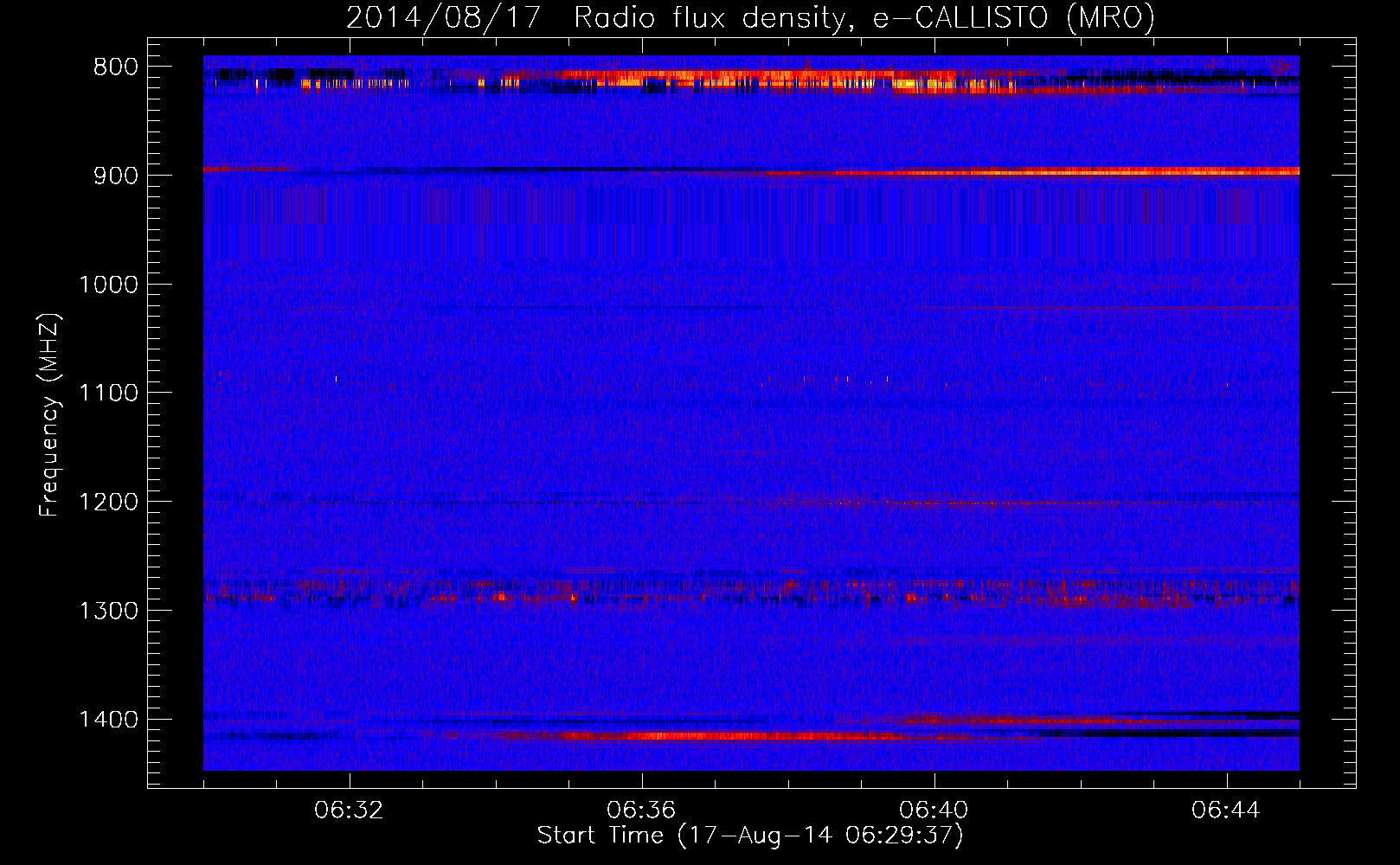The height and width of the screenshot is (865, 1400).
Task: Click the 1200 frequency tick label
Action: pos(108,503)
